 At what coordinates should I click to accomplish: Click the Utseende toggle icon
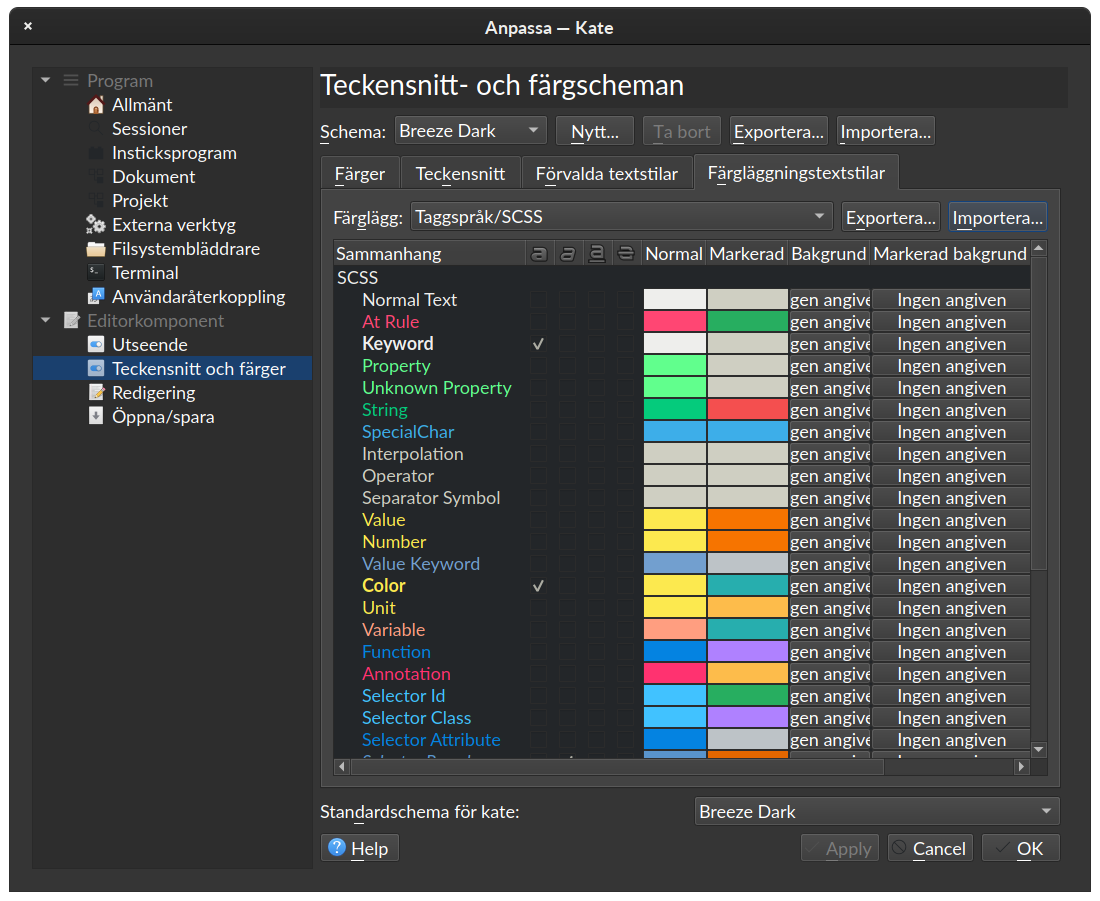pos(95,345)
